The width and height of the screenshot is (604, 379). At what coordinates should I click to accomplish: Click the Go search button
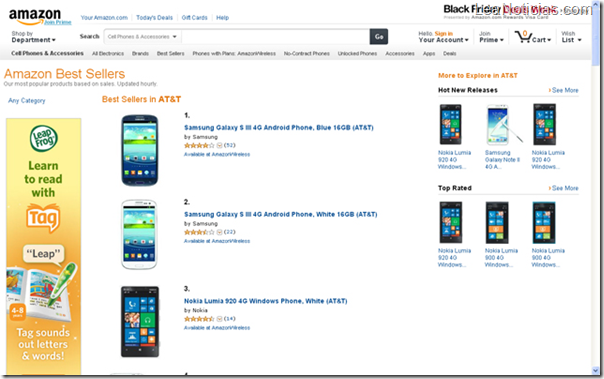tap(379, 37)
